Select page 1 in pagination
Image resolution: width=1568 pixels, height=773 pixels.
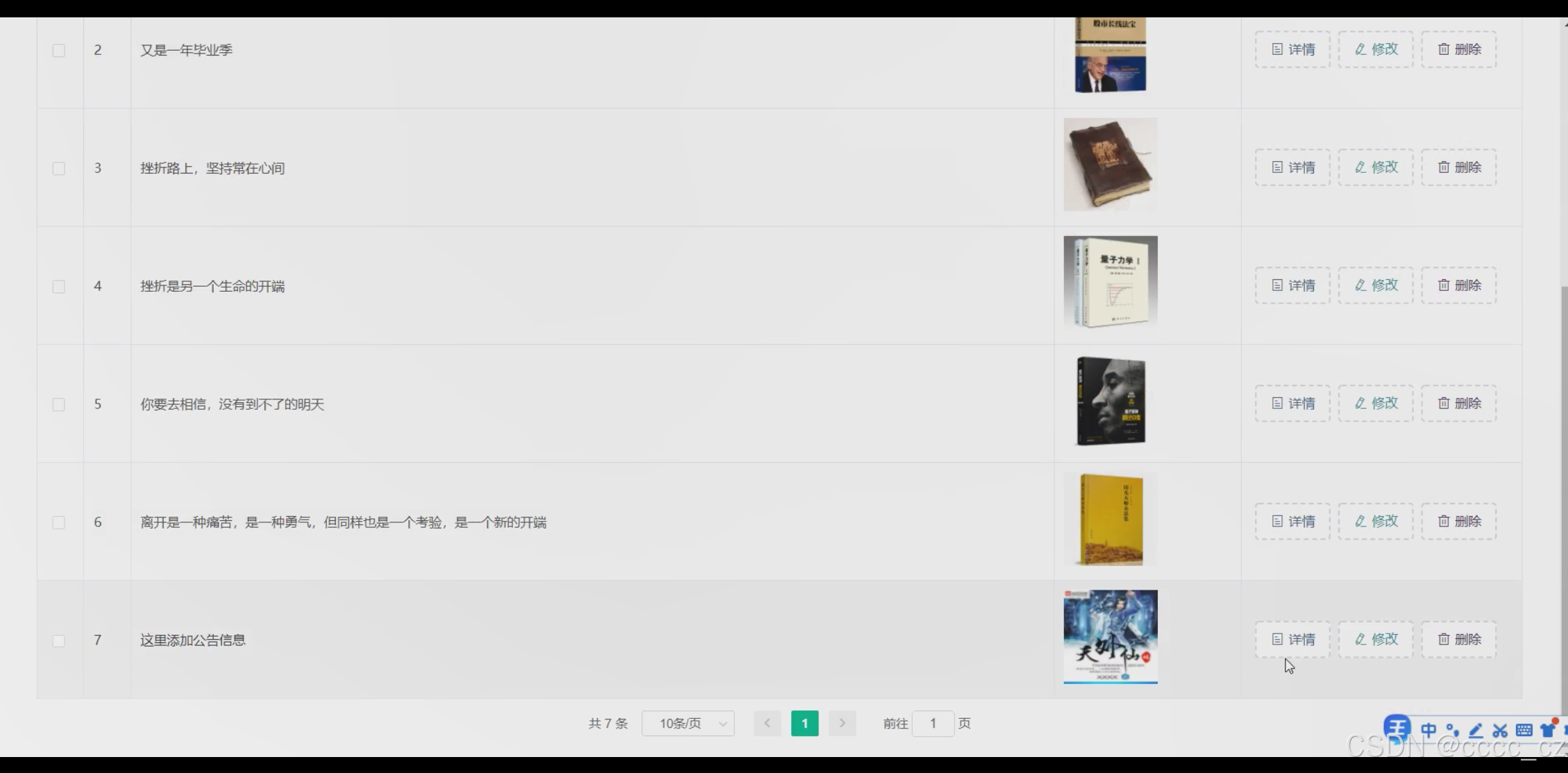tap(804, 724)
